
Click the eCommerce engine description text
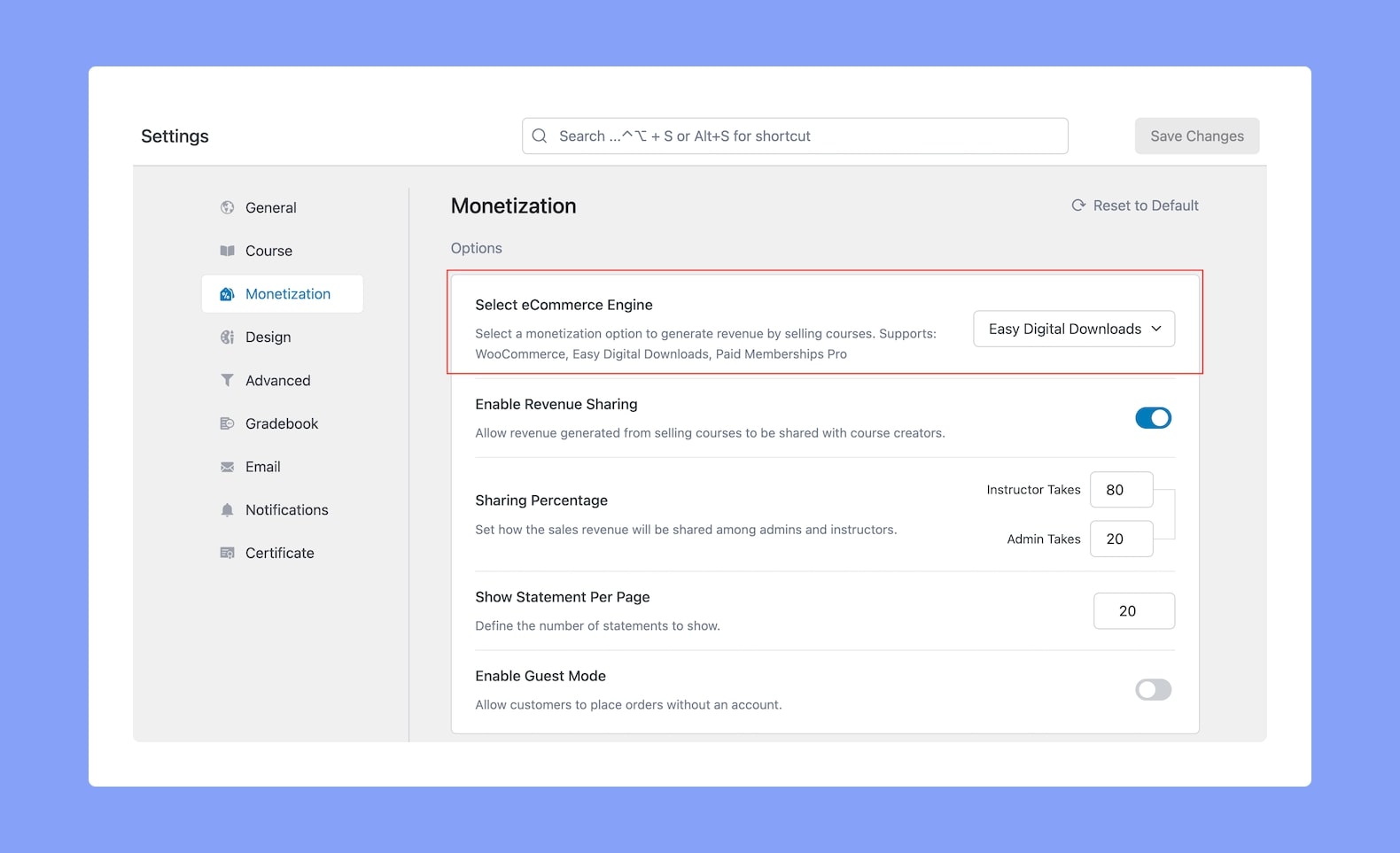click(705, 344)
